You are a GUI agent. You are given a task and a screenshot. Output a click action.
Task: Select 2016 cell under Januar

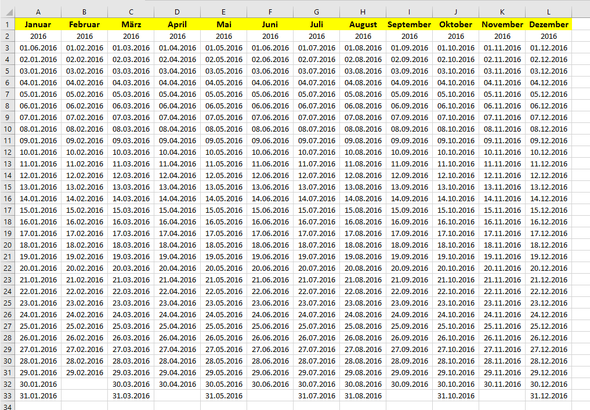38,36
